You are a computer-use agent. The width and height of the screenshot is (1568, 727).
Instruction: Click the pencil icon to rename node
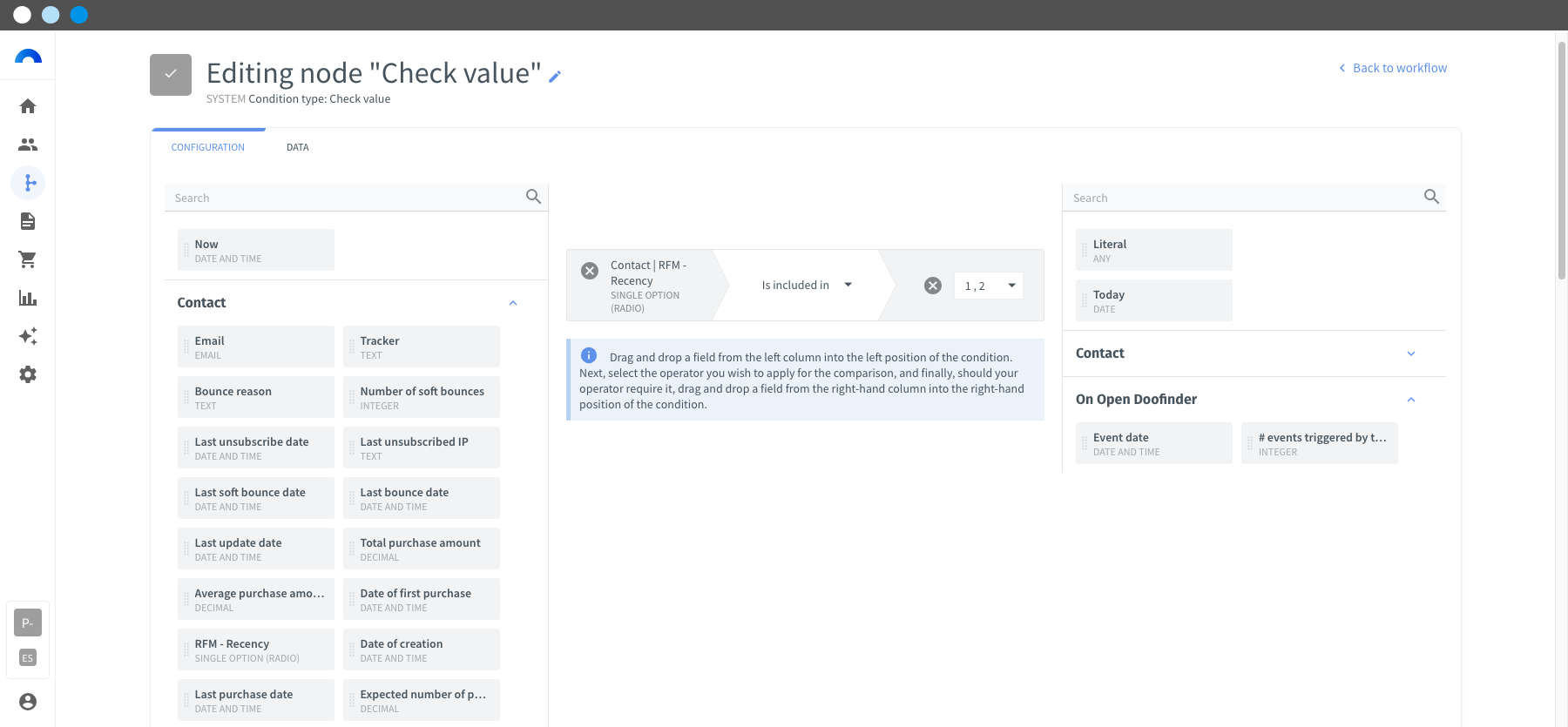[x=555, y=77]
